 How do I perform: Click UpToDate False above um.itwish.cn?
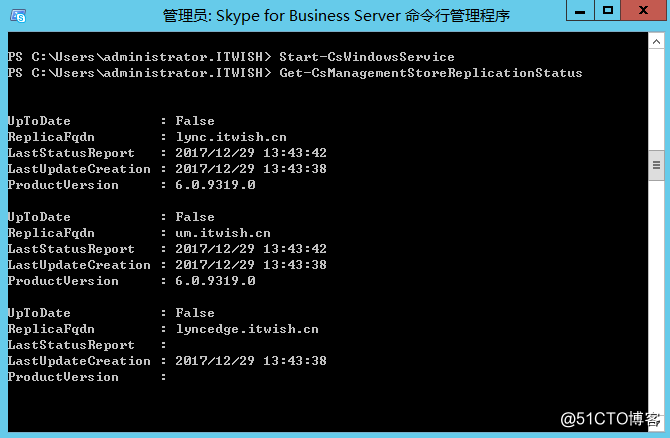(x=195, y=217)
